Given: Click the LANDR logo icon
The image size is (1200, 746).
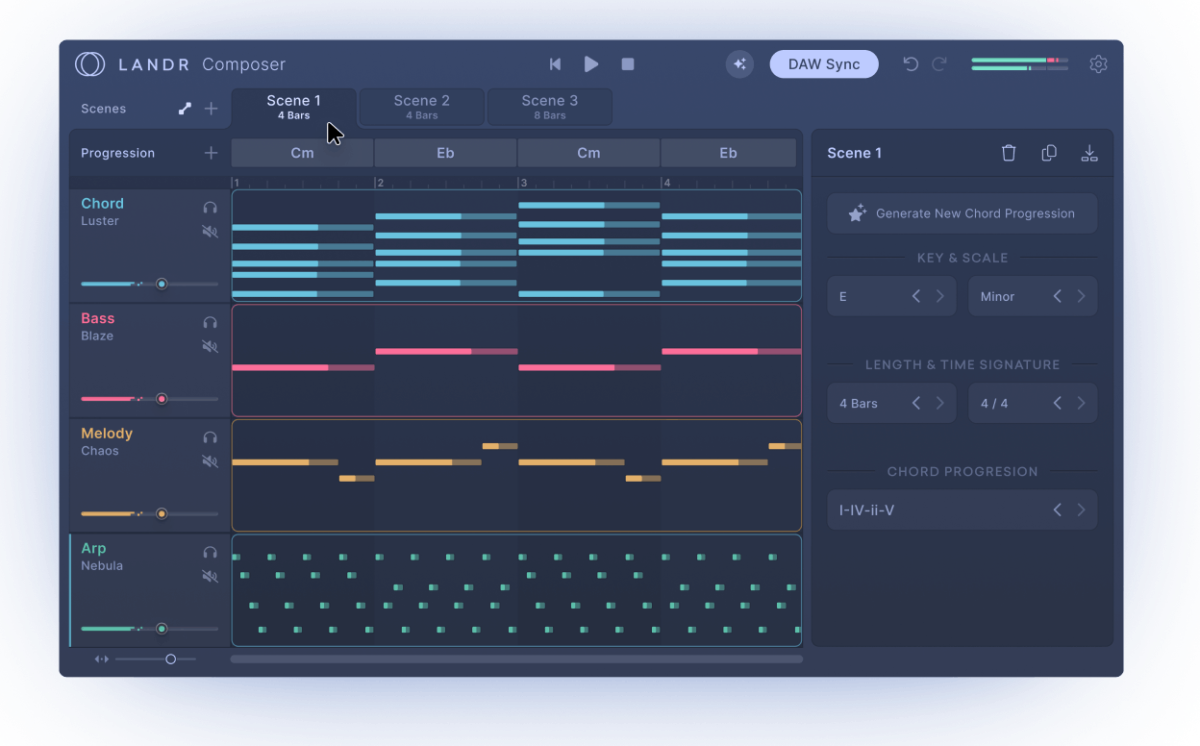Looking at the screenshot, I should click(x=90, y=64).
